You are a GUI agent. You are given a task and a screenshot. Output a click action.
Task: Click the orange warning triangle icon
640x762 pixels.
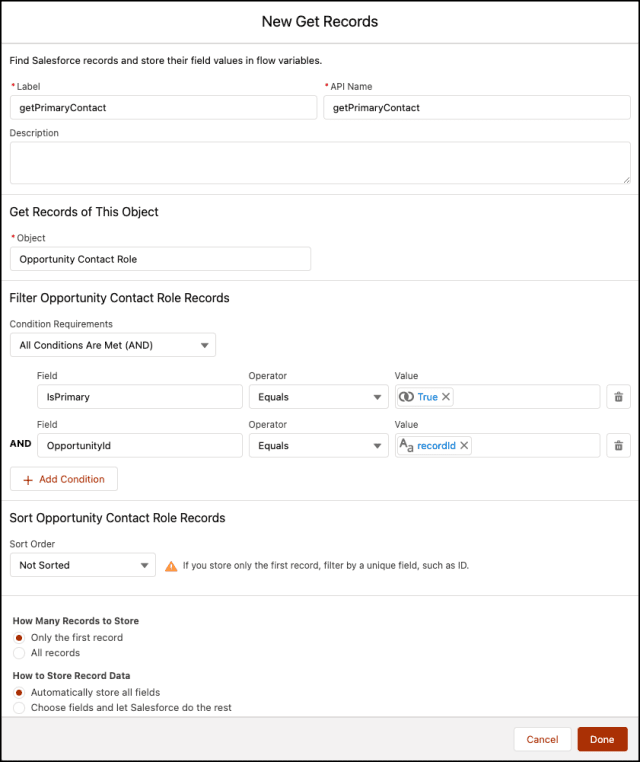(171, 566)
